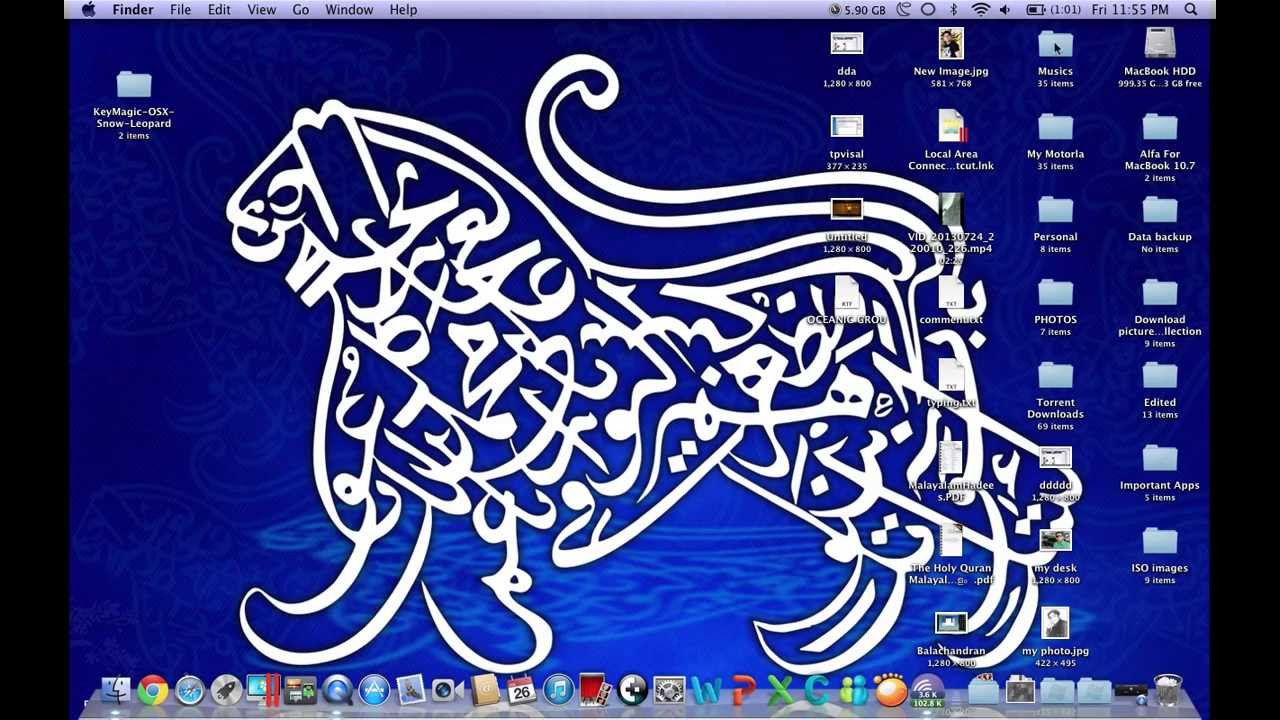1280x720 pixels.
Task: Select the Important Apps folder
Action: point(1160,460)
